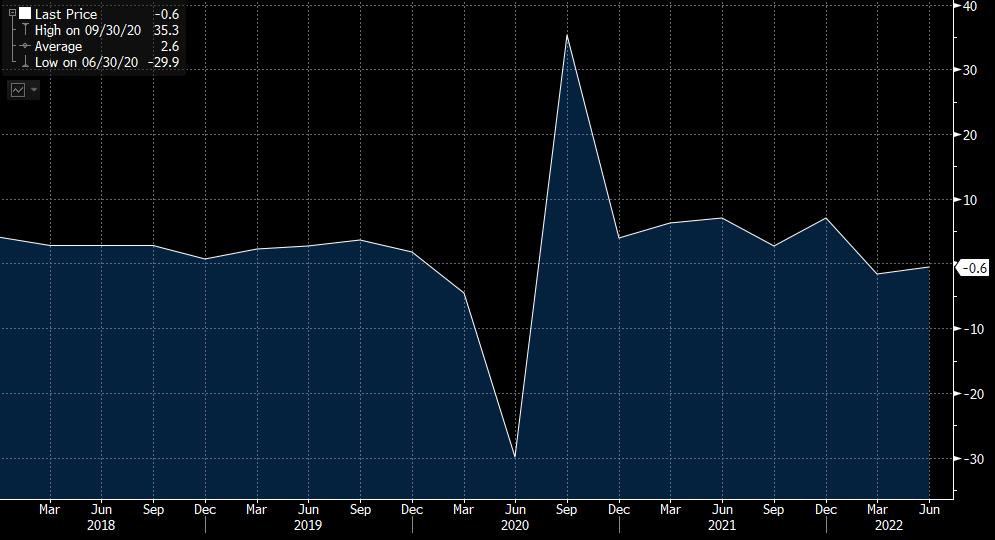Expand the chart type dropdown arrow
Image resolution: width=995 pixels, height=540 pixels.
(x=34, y=90)
